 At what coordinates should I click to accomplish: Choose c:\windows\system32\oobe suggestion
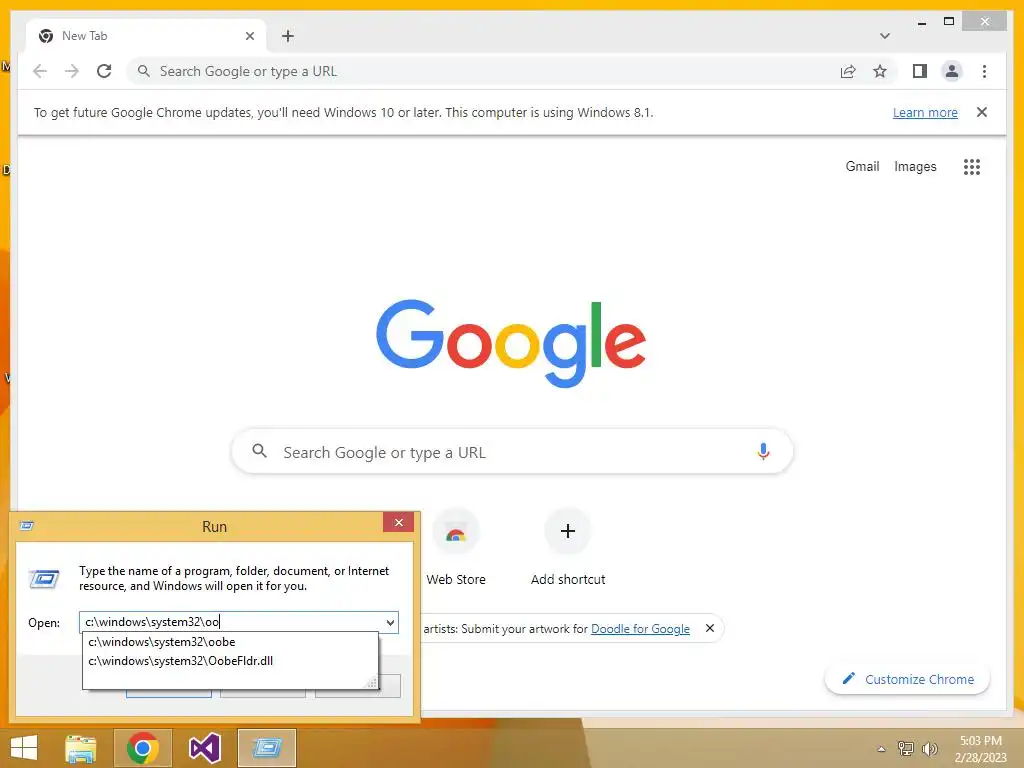(x=230, y=642)
